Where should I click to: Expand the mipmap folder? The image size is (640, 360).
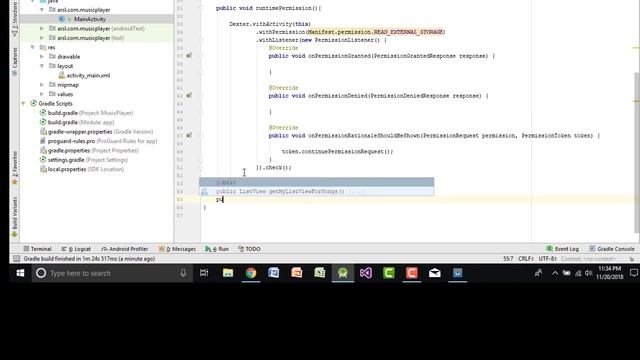click(x=42, y=84)
